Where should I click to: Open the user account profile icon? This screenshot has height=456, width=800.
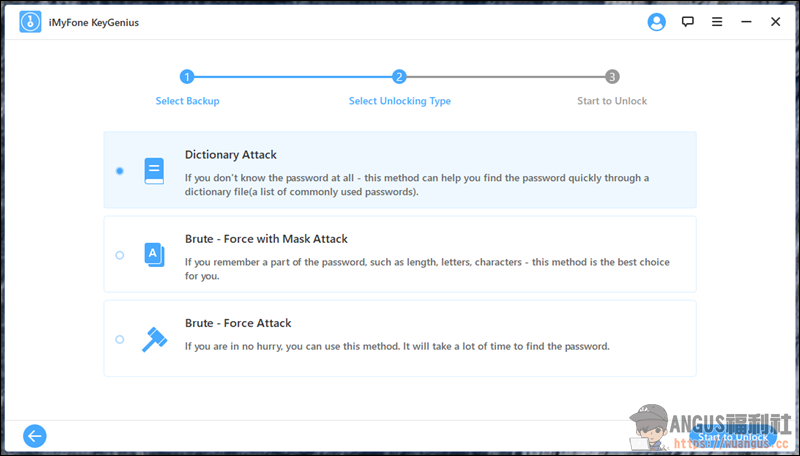click(656, 22)
